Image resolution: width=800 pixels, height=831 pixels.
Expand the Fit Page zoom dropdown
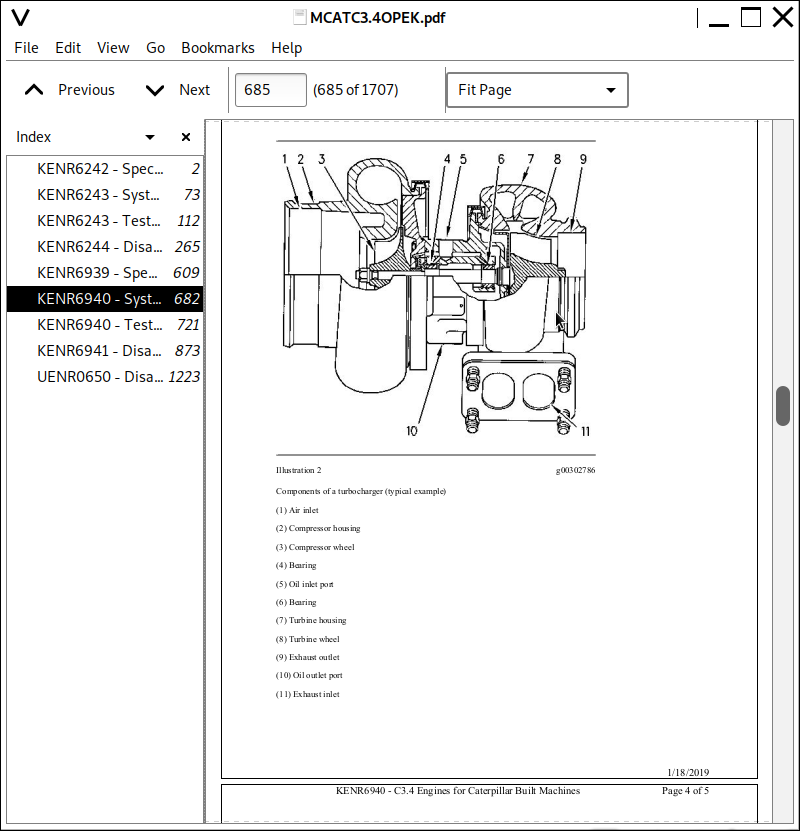pyautogui.click(x=537, y=90)
